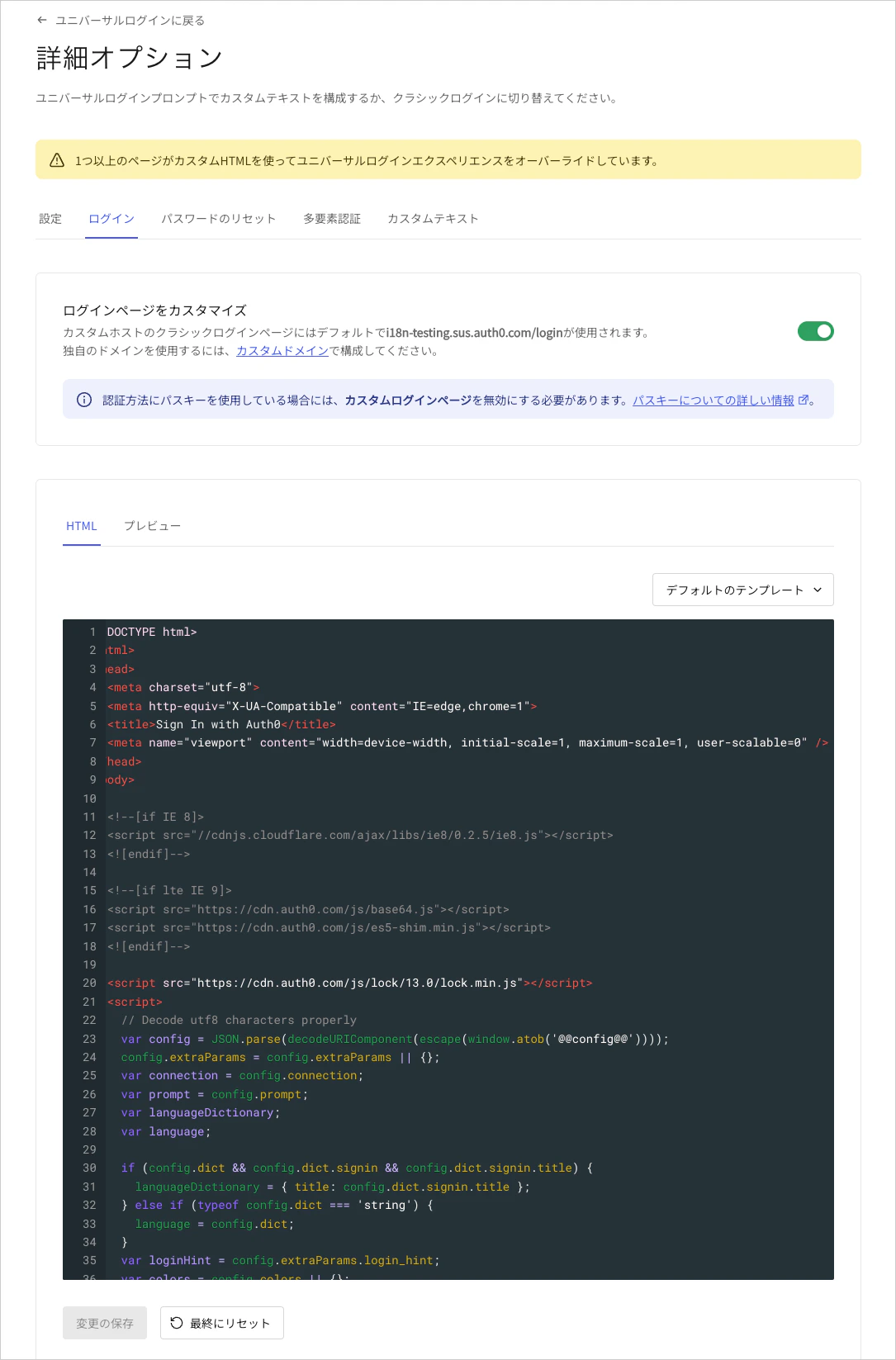The image size is (896, 1360).
Task: Click the 最終にリセット button
Action: click(222, 1323)
